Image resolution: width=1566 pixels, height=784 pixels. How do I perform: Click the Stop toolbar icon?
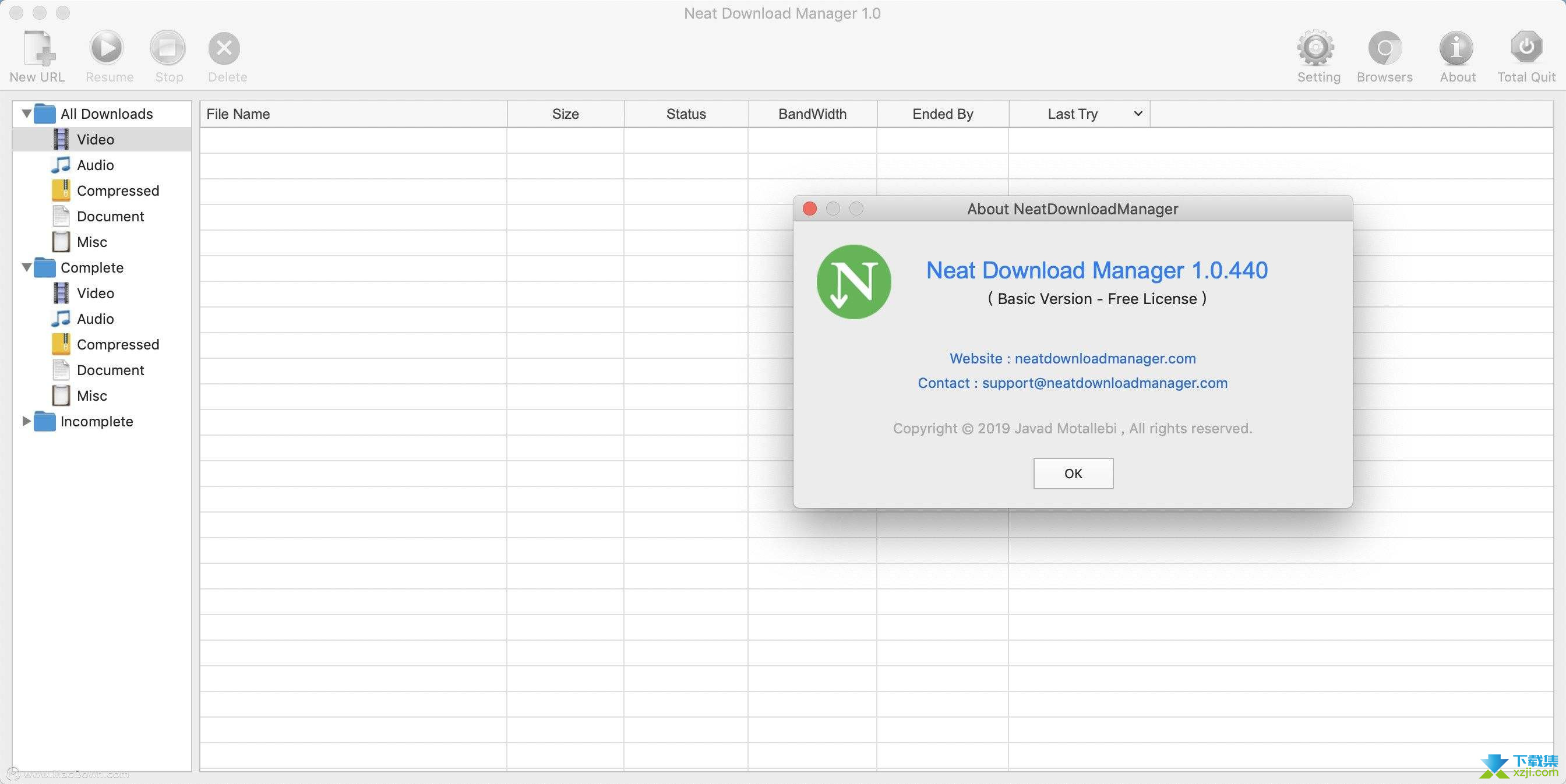[168, 47]
